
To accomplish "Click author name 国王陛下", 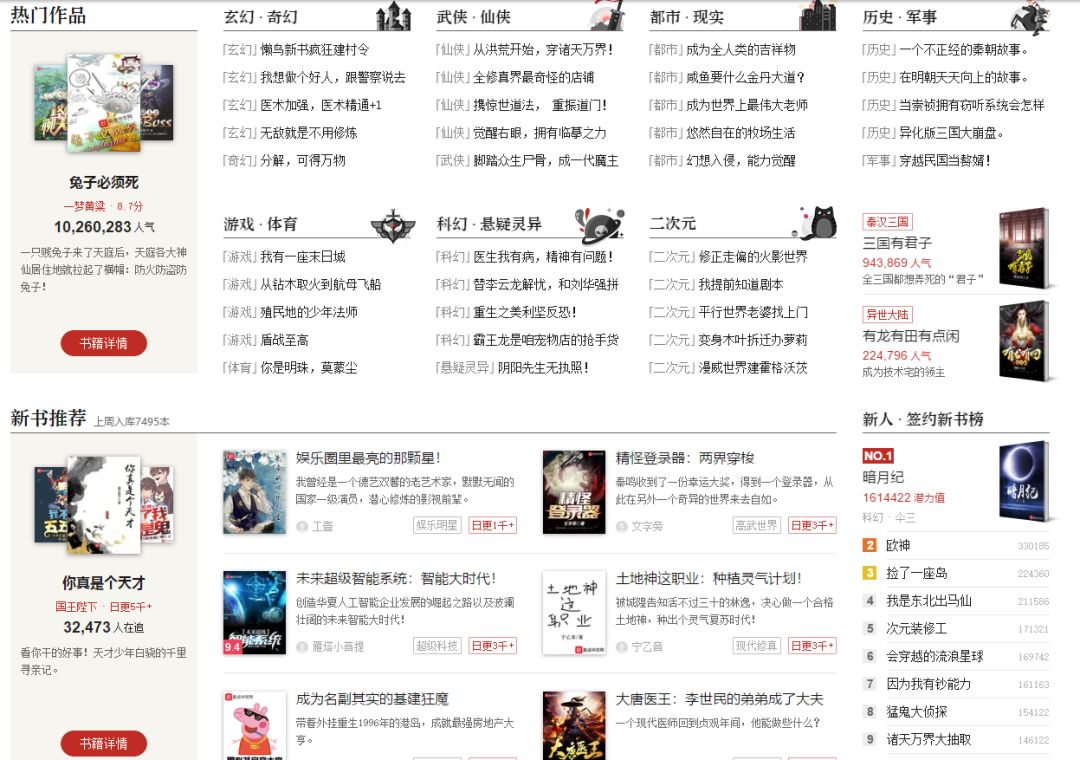I will pos(76,606).
